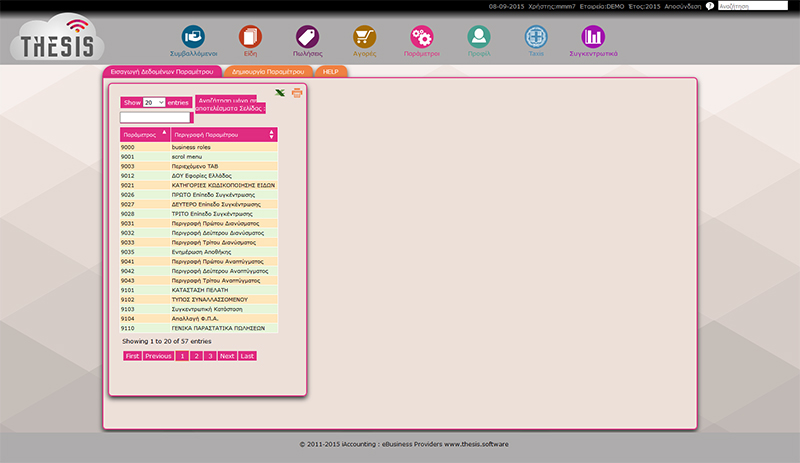Sort by the Παράμετρος column header
Viewport: 800px width, 463px height.
click(143, 134)
